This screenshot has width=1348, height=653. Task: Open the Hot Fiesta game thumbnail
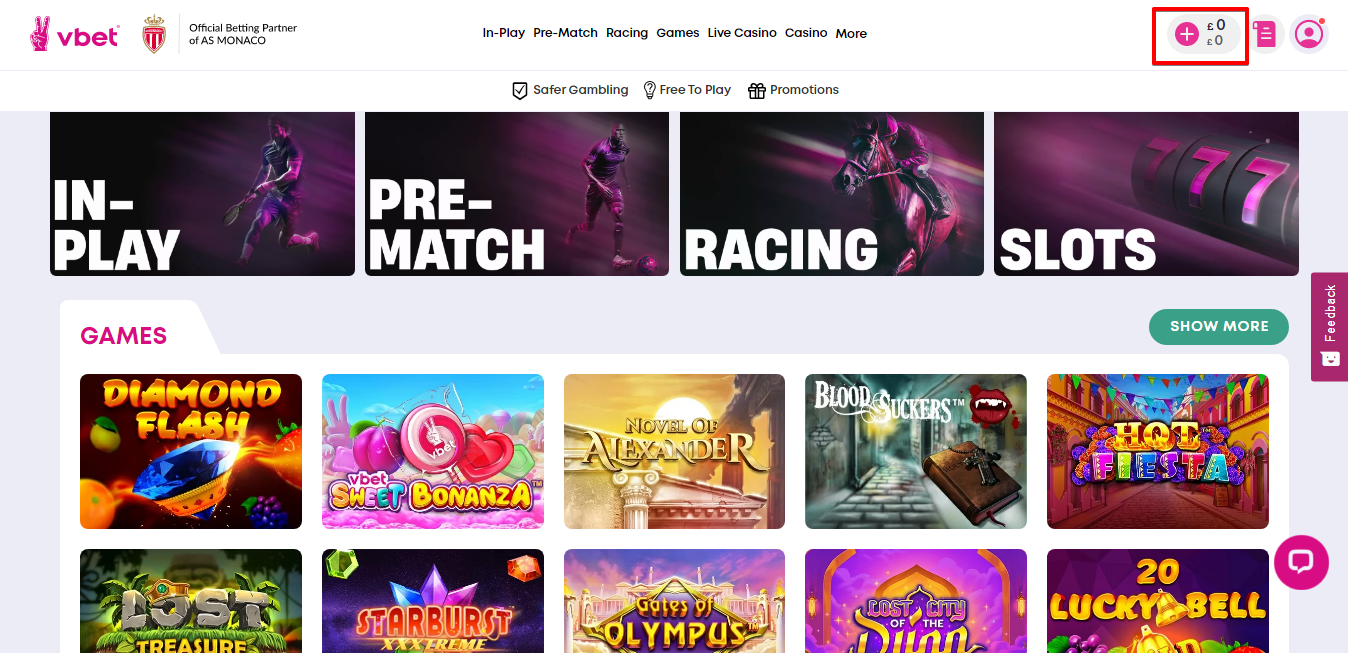(x=1158, y=451)
